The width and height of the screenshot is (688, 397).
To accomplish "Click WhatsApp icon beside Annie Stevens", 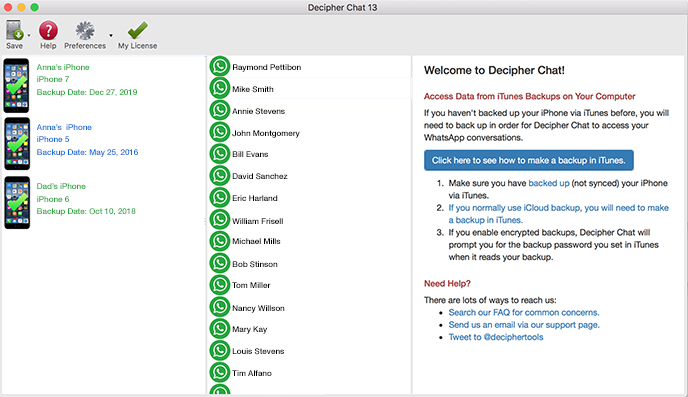I will click(220, 110).
